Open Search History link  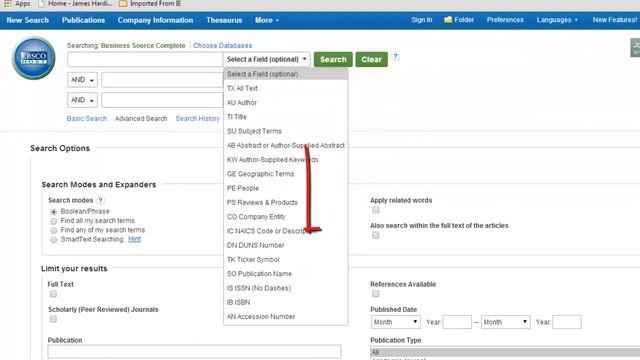coord(198,118)
